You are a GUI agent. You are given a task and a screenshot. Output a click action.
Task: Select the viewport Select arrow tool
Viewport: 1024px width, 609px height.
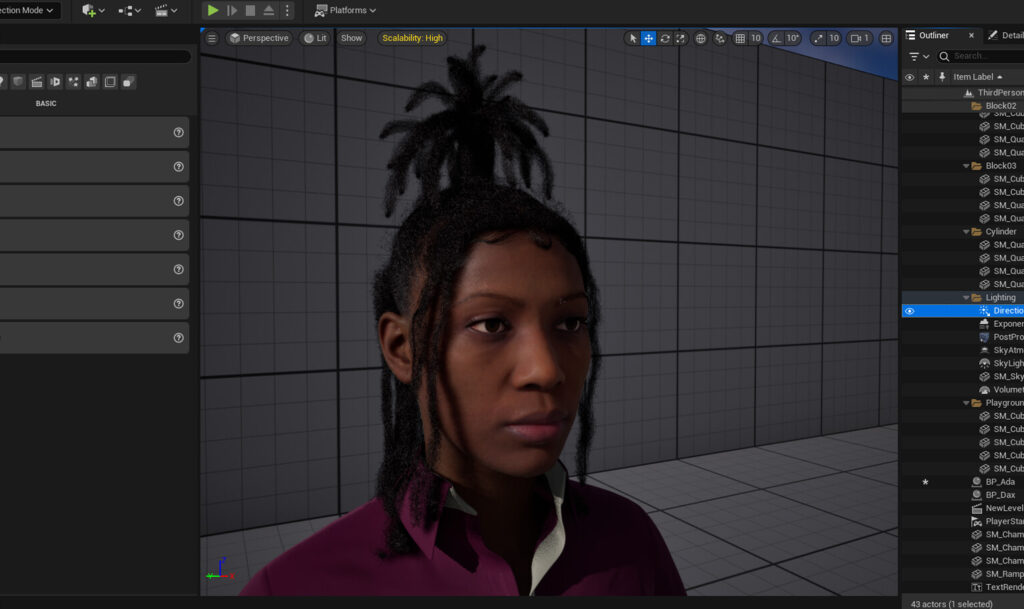click(x=633, y=37)
